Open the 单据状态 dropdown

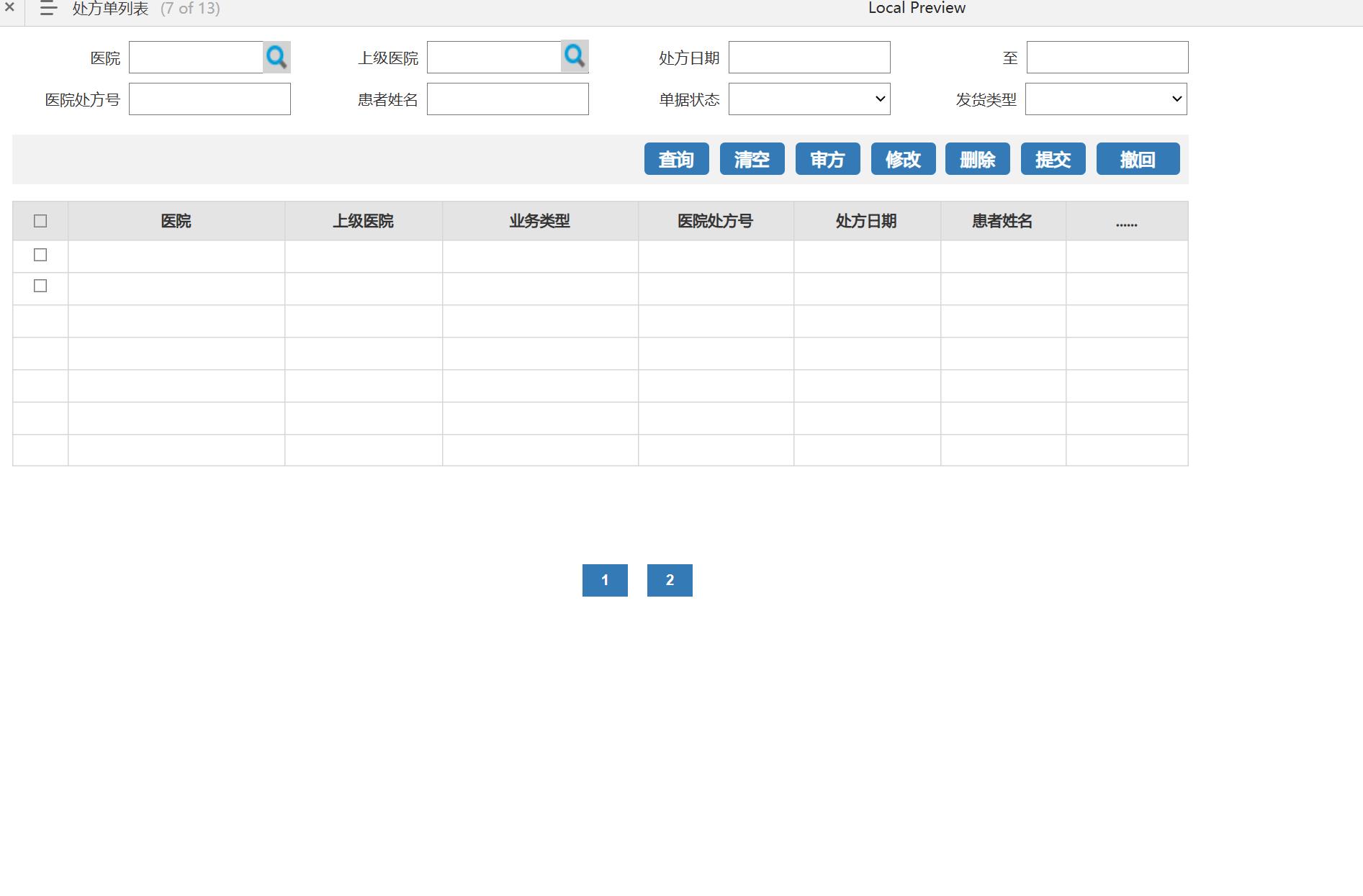809,99
